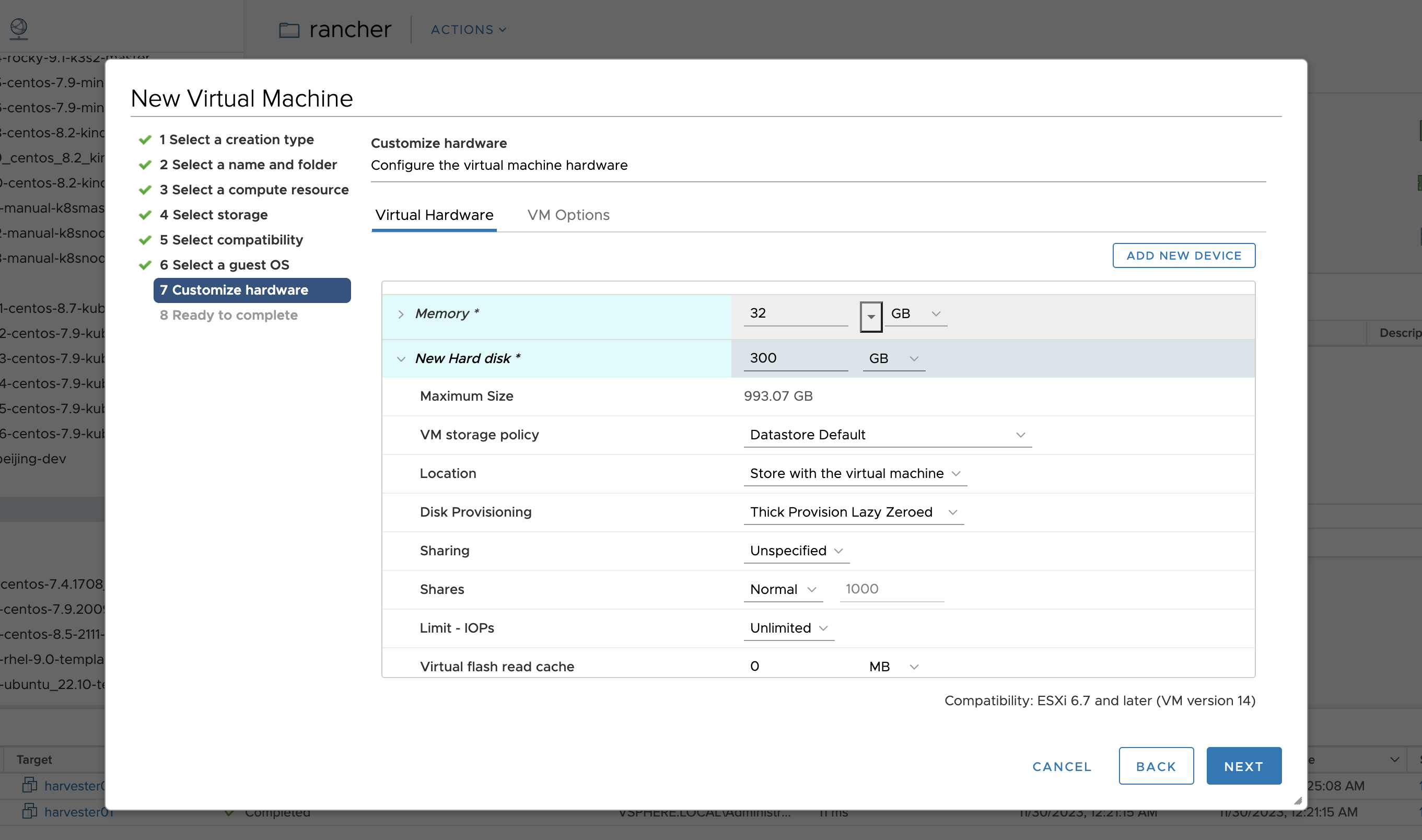The width and height of the screenshot is (1422, 840).
Task: Click the green checkmark beside Select storage
Action: coord(145,215)
